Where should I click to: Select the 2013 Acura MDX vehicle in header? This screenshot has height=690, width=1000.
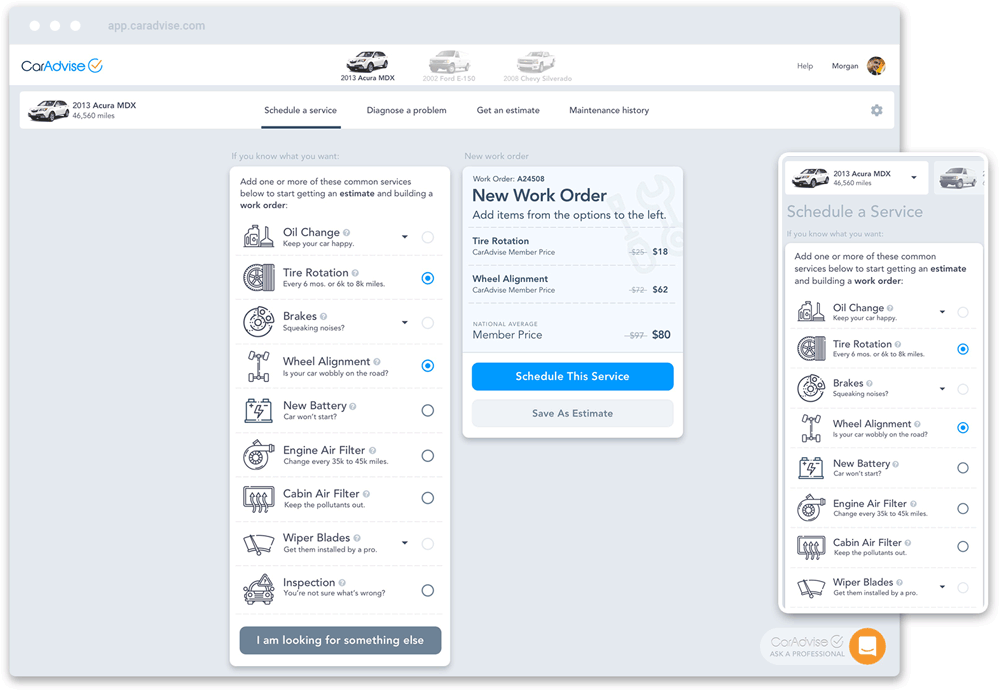tap(367, 66)
